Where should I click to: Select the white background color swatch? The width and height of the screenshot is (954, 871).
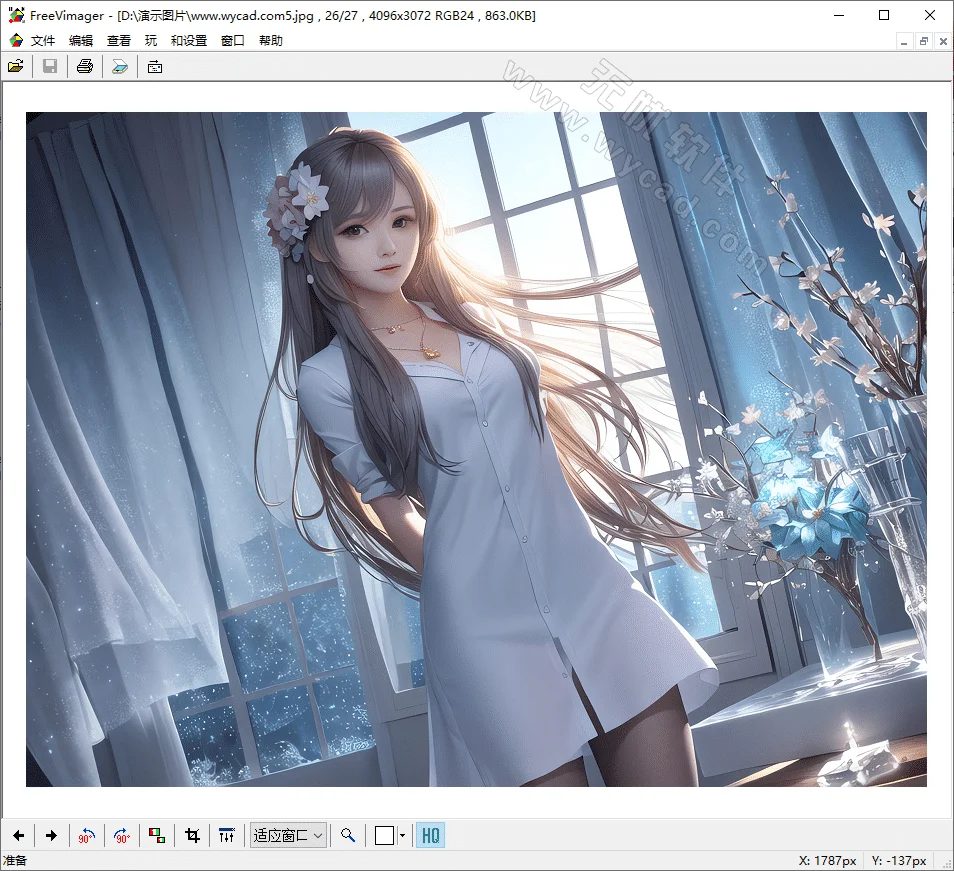coord(383,835)
